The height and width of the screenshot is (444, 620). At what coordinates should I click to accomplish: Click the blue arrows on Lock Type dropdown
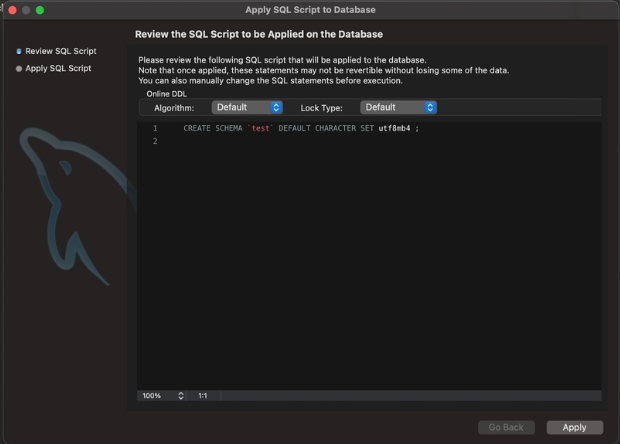pyautogui.click(x=430, y=107)
